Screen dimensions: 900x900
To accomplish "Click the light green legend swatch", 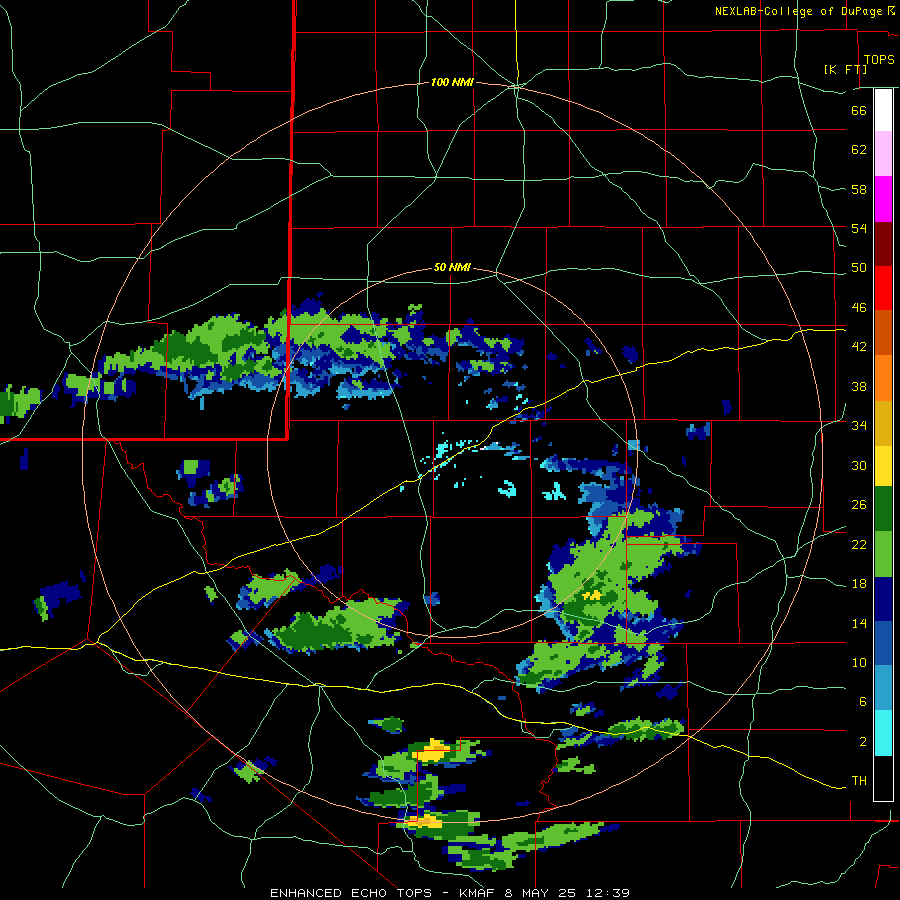I will (883, 554).
